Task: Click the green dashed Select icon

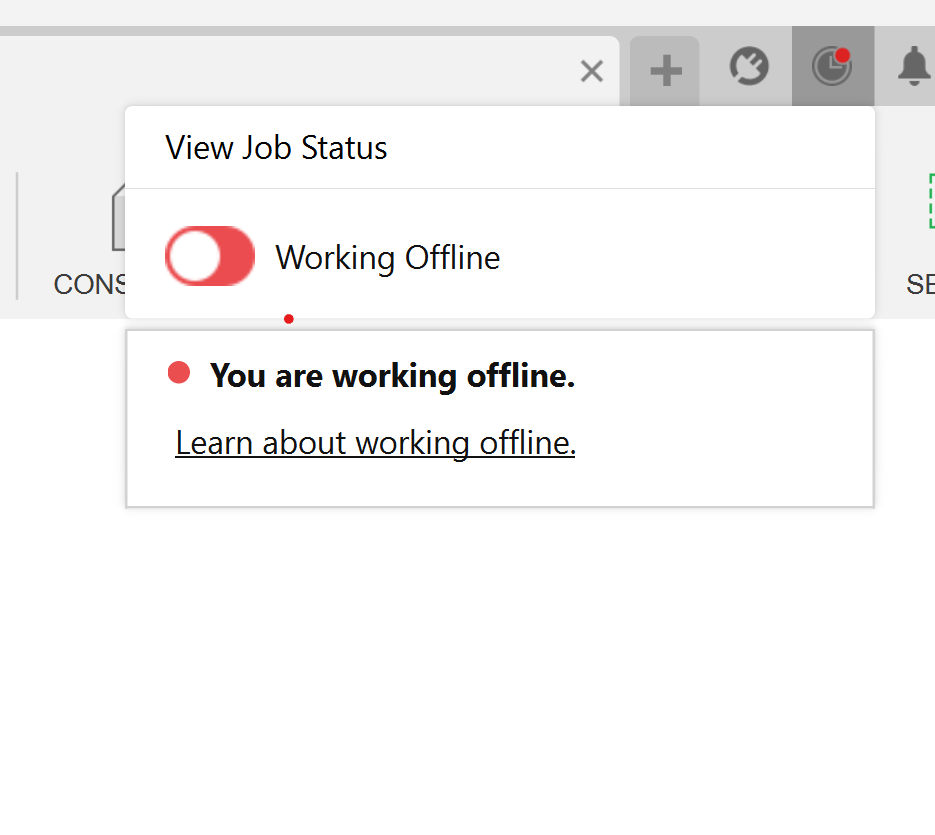Action: [930, 200]
